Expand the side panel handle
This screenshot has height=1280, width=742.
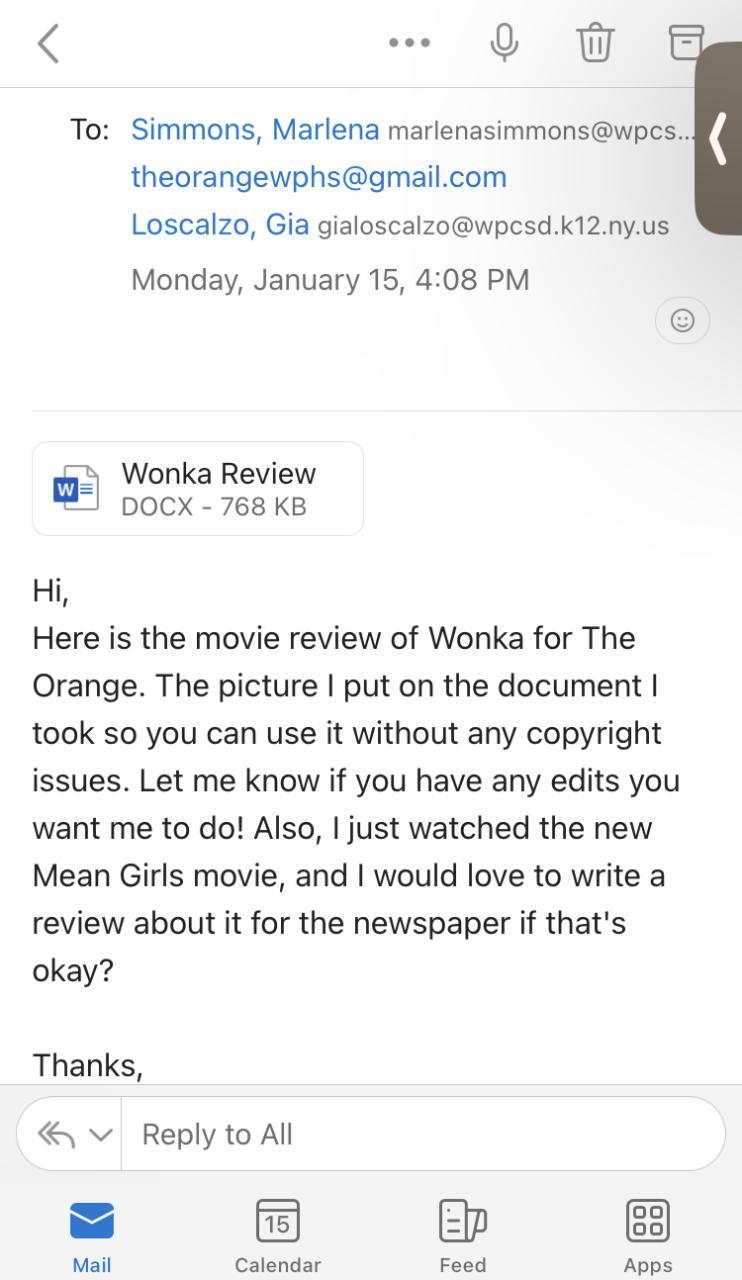(719, 138)
